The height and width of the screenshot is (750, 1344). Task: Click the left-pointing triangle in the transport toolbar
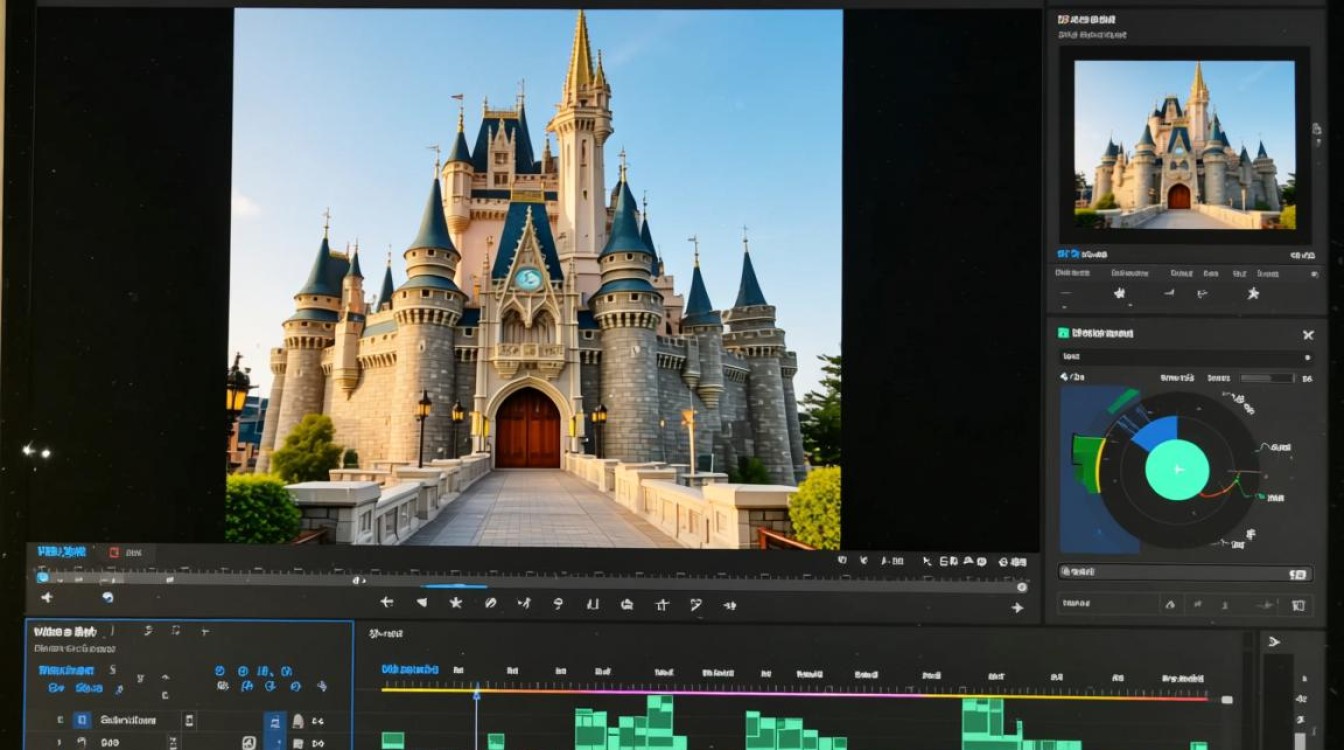[x=422, y=603]
